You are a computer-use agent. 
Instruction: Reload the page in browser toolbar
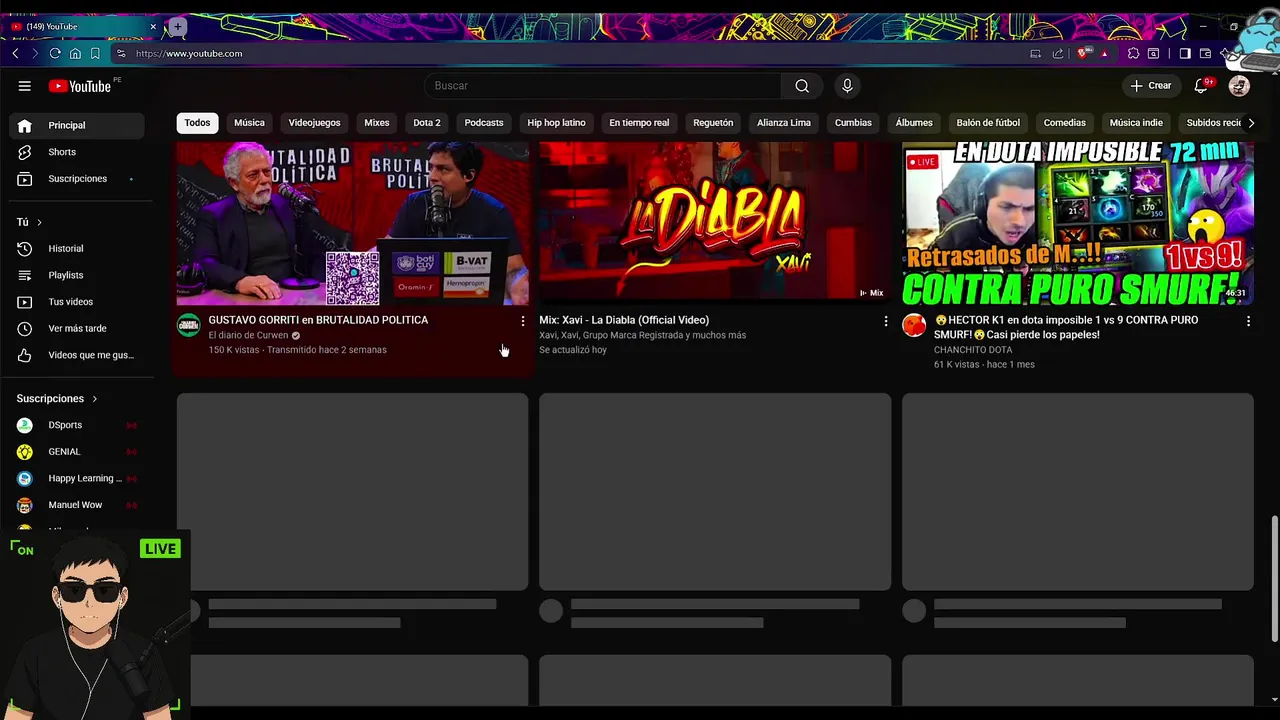click(x=55, y=53)
